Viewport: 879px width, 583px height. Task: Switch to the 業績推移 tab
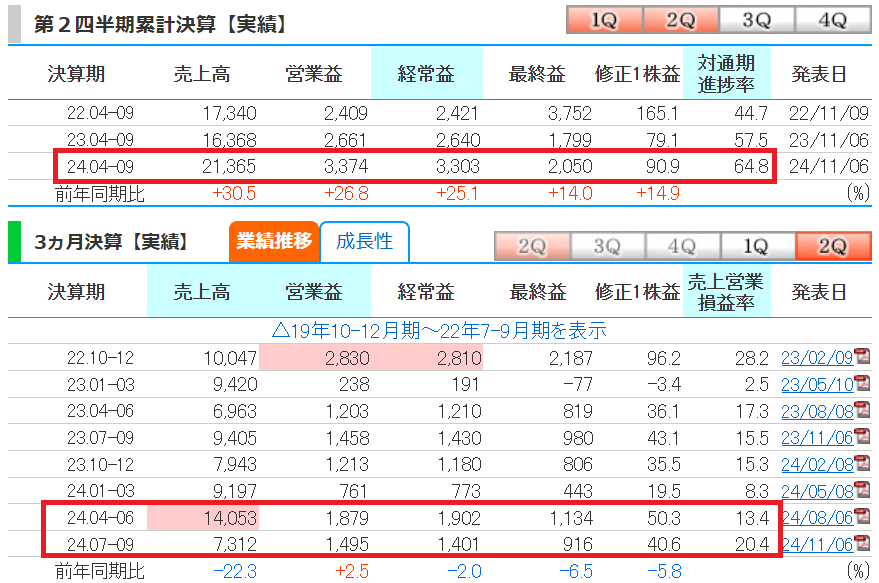coord(274,242)
